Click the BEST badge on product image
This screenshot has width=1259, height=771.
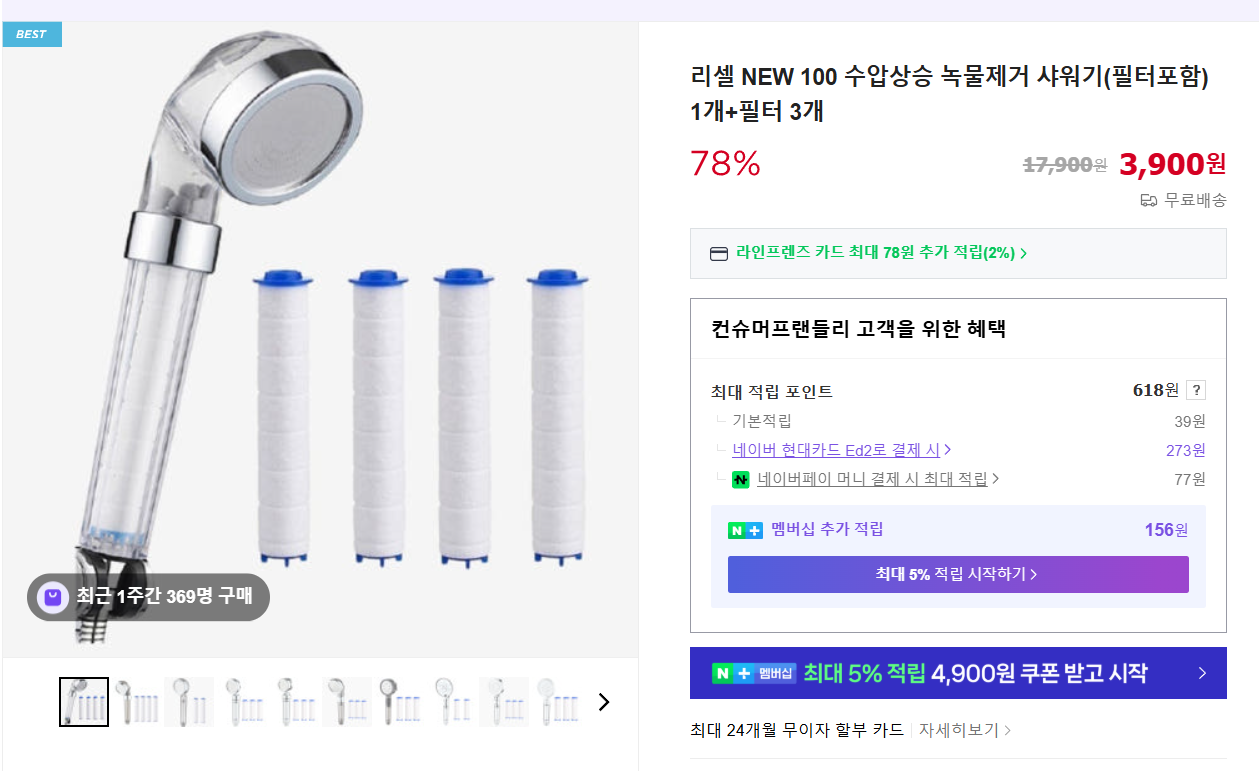click(32, 34)
